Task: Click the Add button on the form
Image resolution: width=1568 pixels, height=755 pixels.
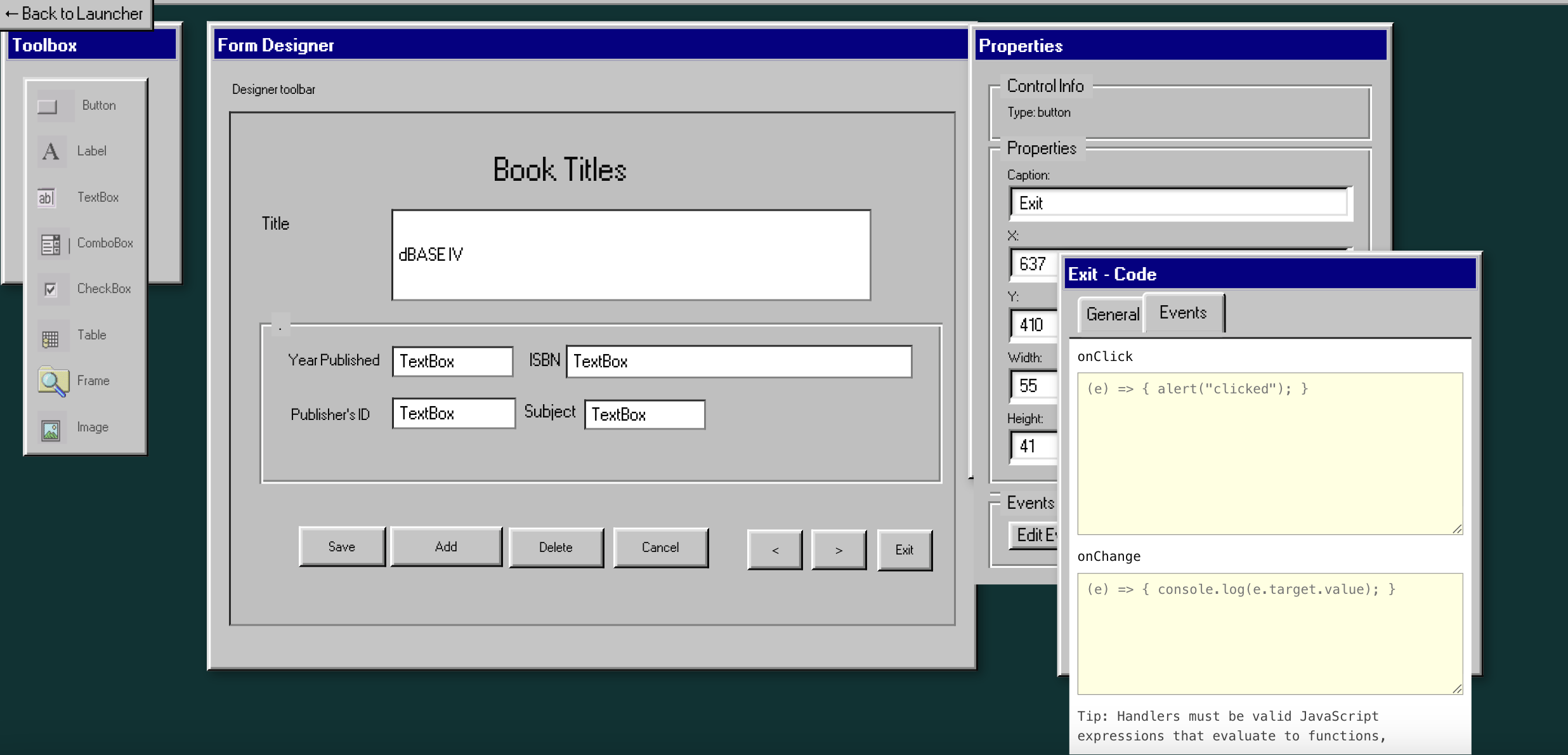Action: (x=446, y=546)
